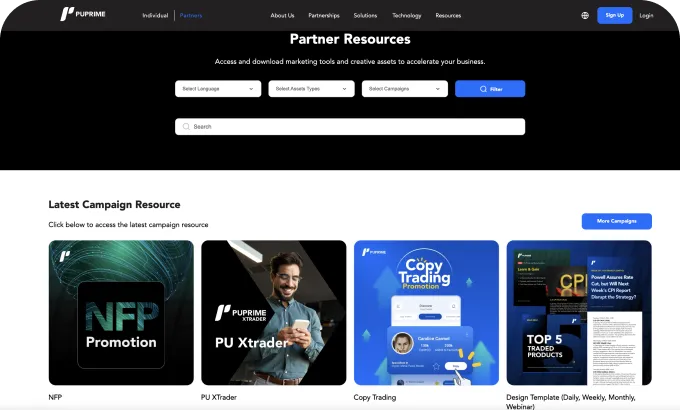Select the Partners tab
This screenshot has width=680, height=410.
pyautogui.click(x=190, y=16)
